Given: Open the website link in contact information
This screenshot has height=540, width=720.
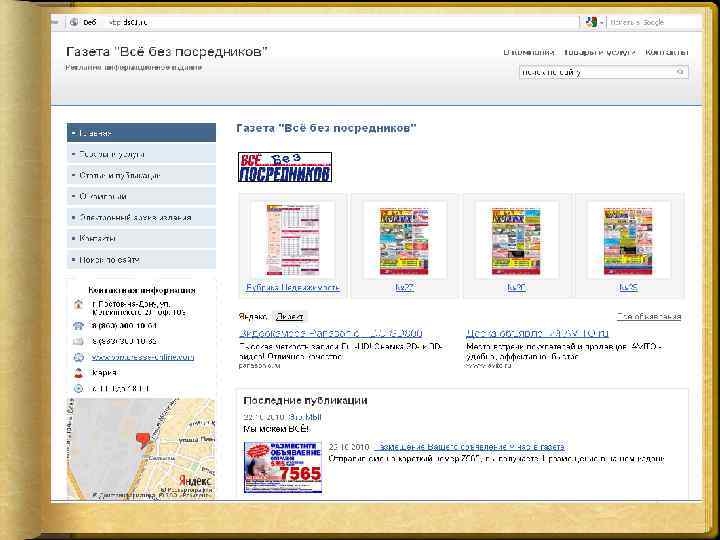Looking at the screenshot, I should tap(143, 357).
